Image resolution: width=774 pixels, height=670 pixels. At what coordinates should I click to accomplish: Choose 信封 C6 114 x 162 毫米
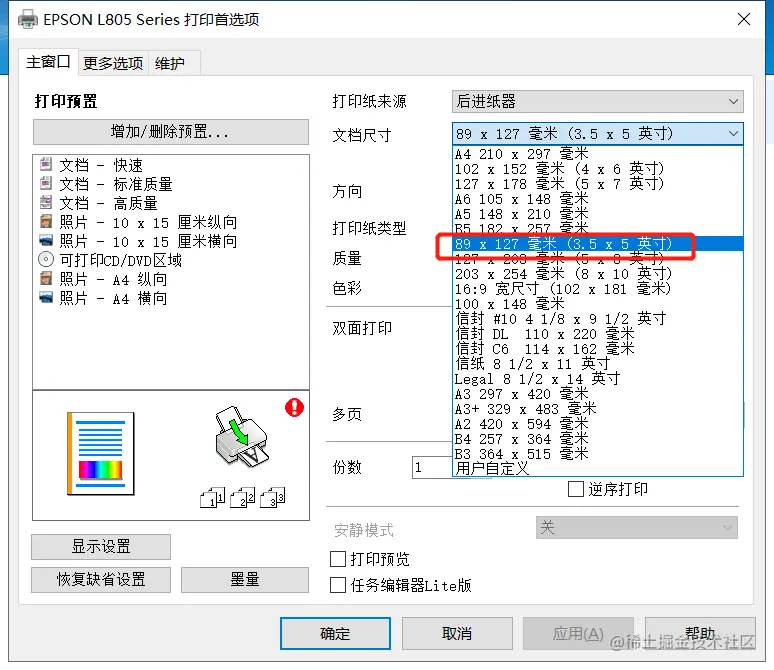point(598,349)
